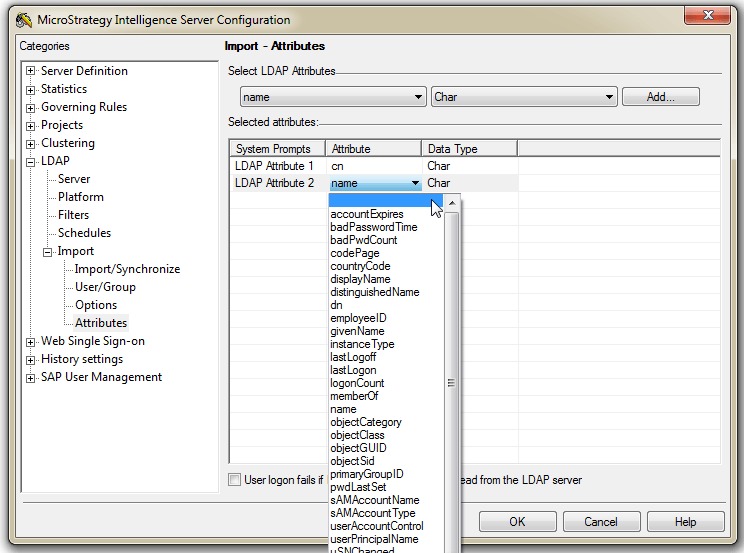Expand the SAP User Management node
744x553 pixels.
pyautogui.click(x=30, y=377)
